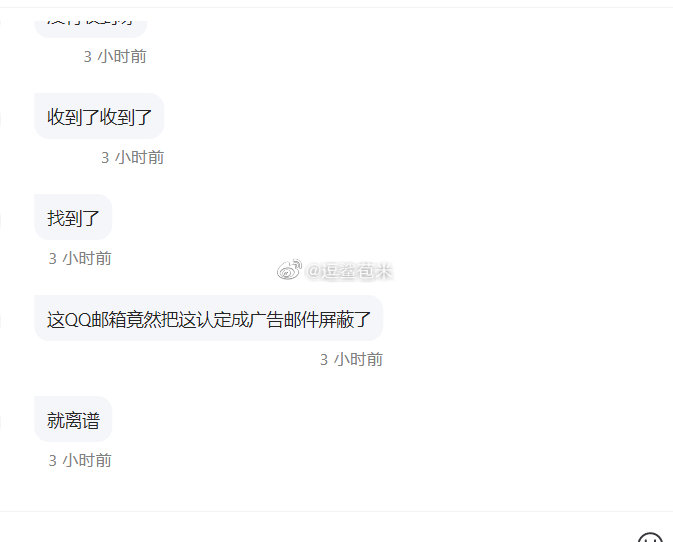Select the 就离谱 message bubble
Image resolution: width=673 pixels, height=542 pixels.
tap(73, 419)
